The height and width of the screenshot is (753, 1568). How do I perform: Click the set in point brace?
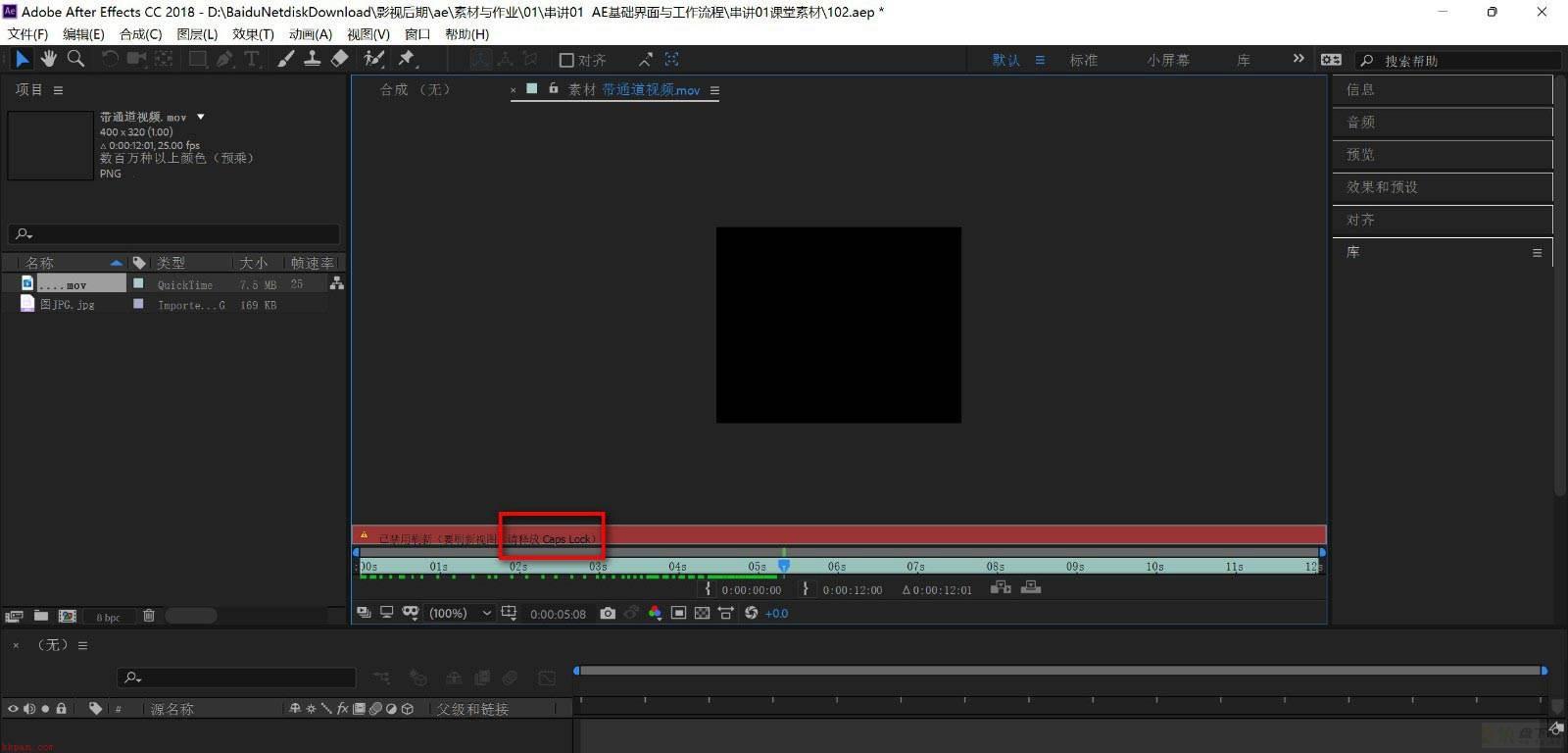tap(708, 589)
